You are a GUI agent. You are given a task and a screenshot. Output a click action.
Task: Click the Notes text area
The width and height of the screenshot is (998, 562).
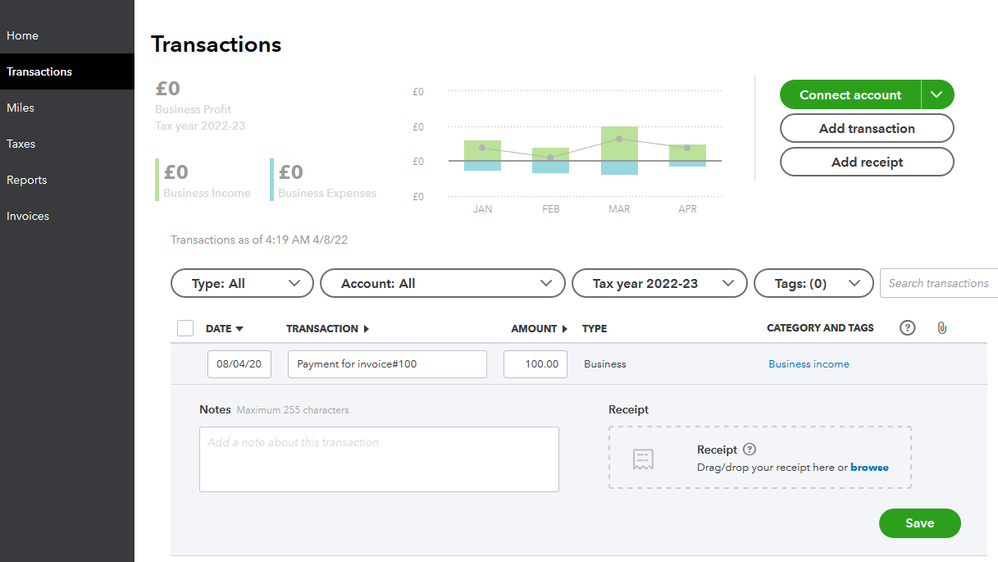point(378,459)
